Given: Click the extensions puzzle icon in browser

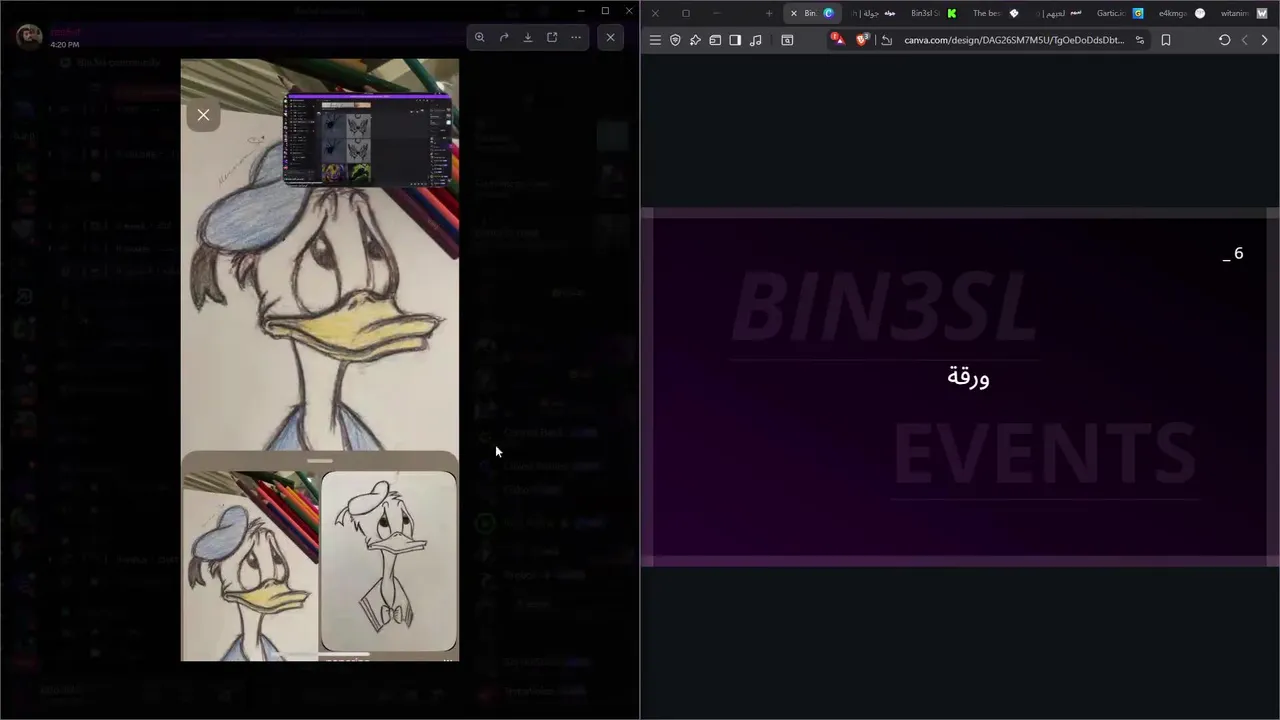Looking at the screenshot, I should (x=695, y=40).
